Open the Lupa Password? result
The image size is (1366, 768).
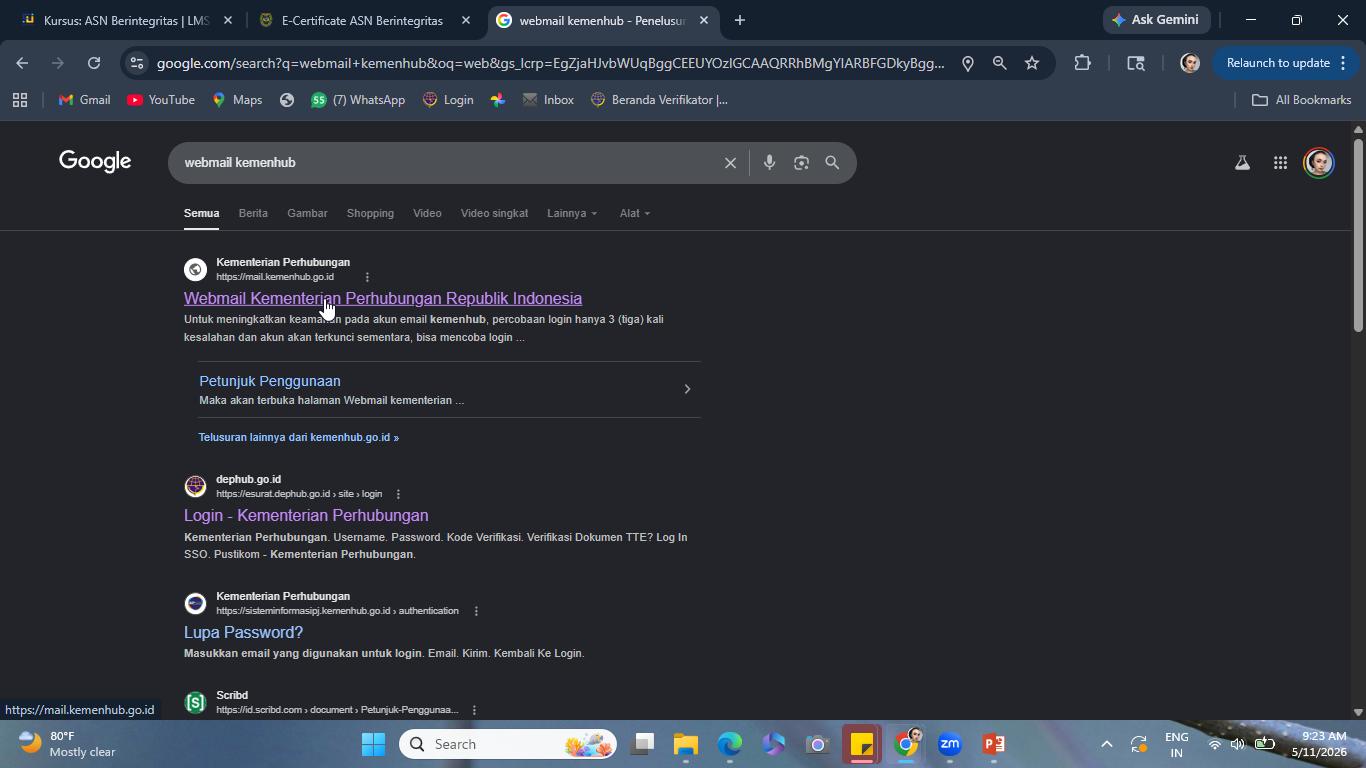(243, 632)
